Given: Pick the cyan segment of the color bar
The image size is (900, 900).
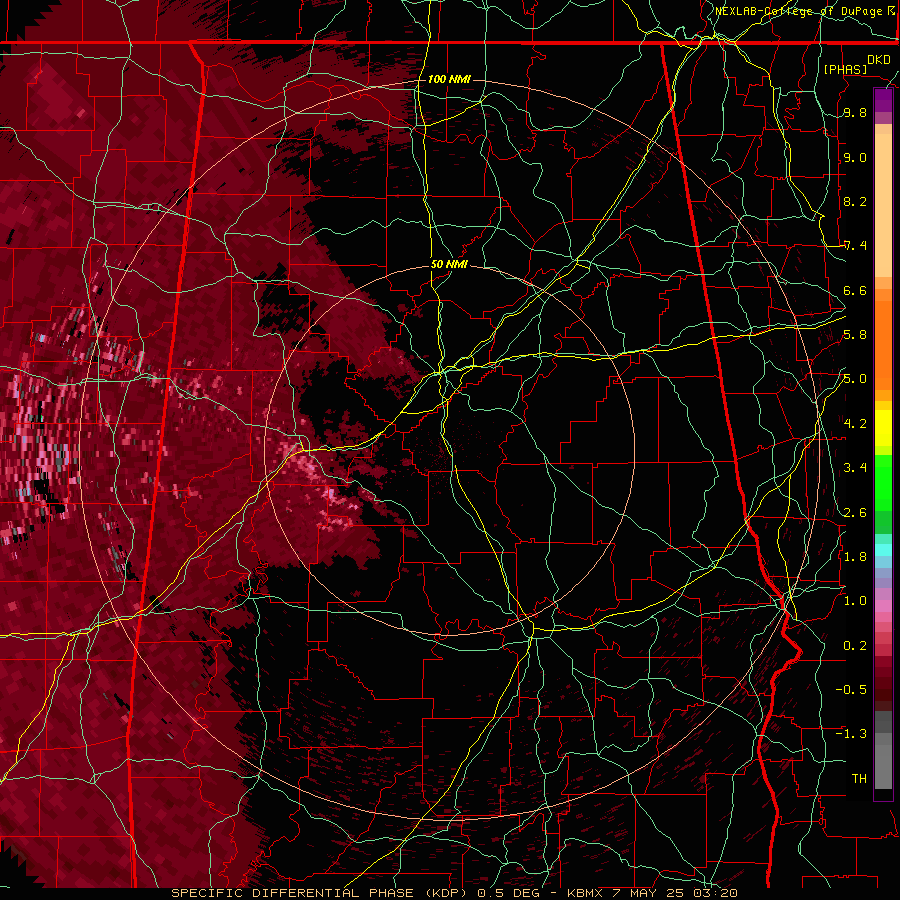Looking at the screenshot, I should click(x=883, y=549).
